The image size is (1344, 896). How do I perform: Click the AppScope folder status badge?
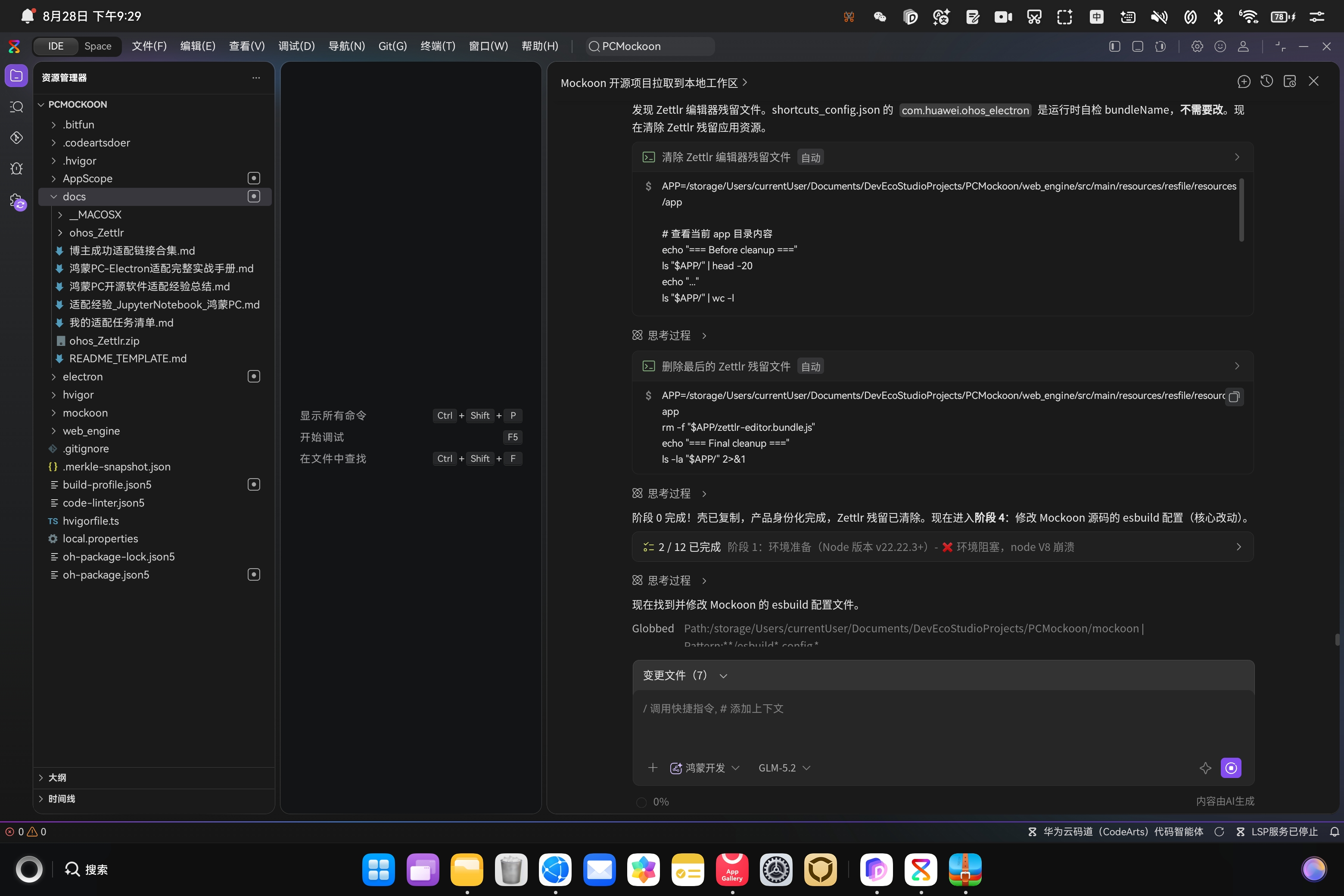[x=254, y=178]
